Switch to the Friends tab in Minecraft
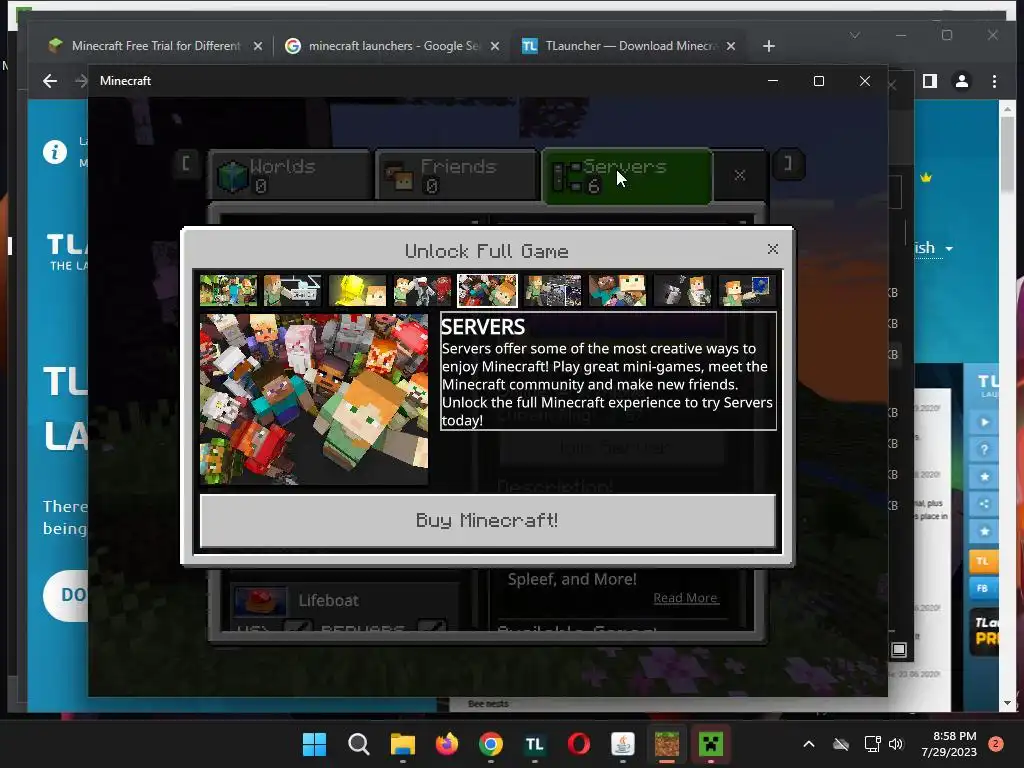The height and width of the screenshot is (768, 1024). 456,175
